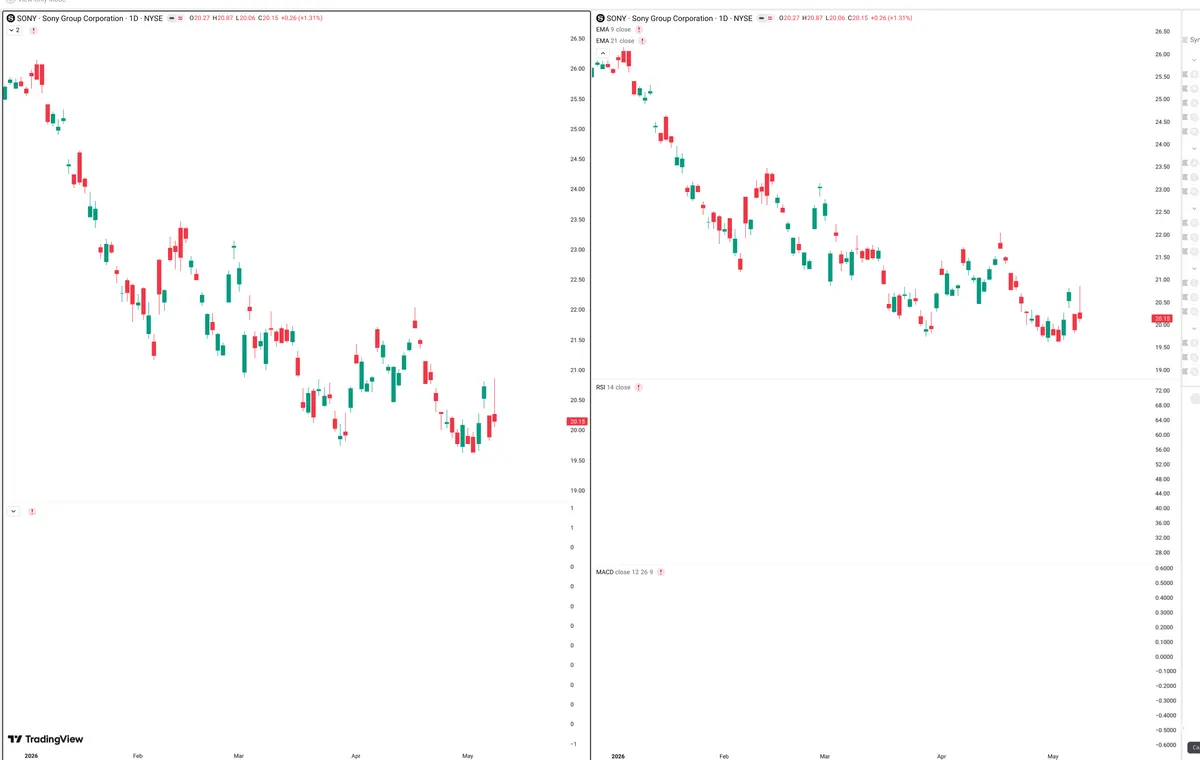Viewport: 1200px width, 760px height.
Task: Expand the collapsed indicator legend showing 2 on left chart
Action: tap(14, 31)
